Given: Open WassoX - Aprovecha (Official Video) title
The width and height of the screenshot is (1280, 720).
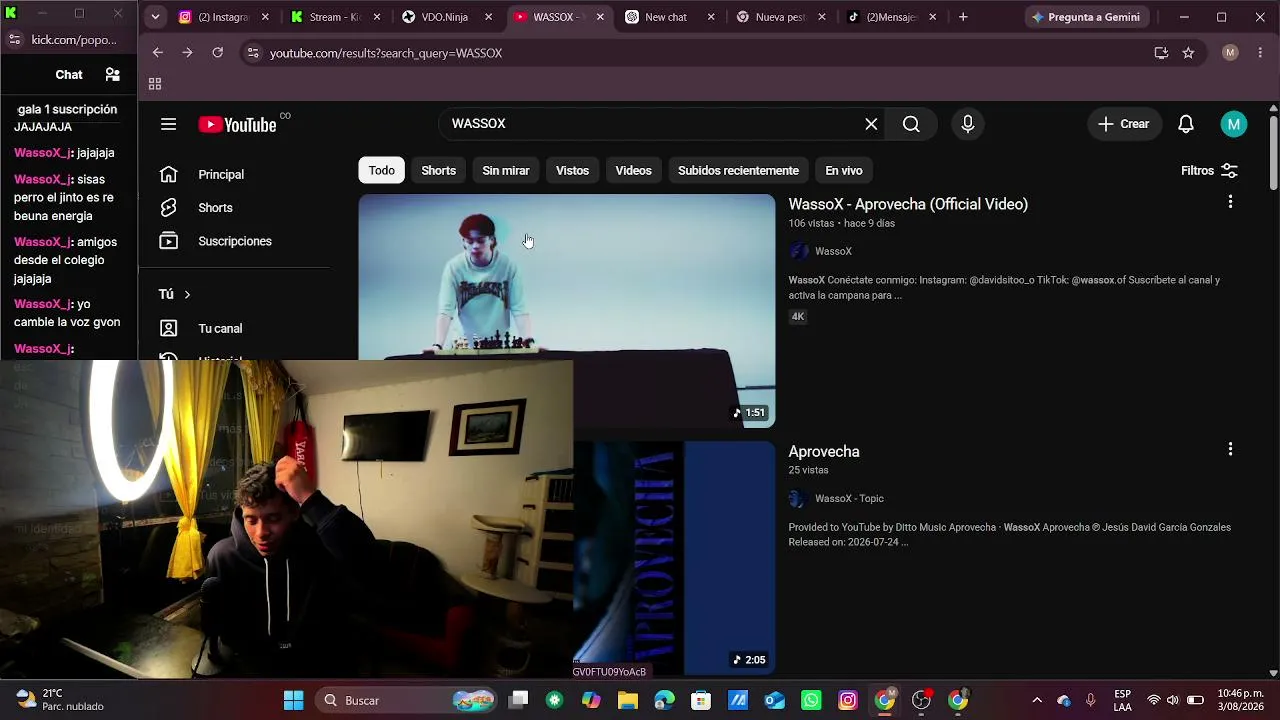Looking at the screenshot, I should pos(908,204).
